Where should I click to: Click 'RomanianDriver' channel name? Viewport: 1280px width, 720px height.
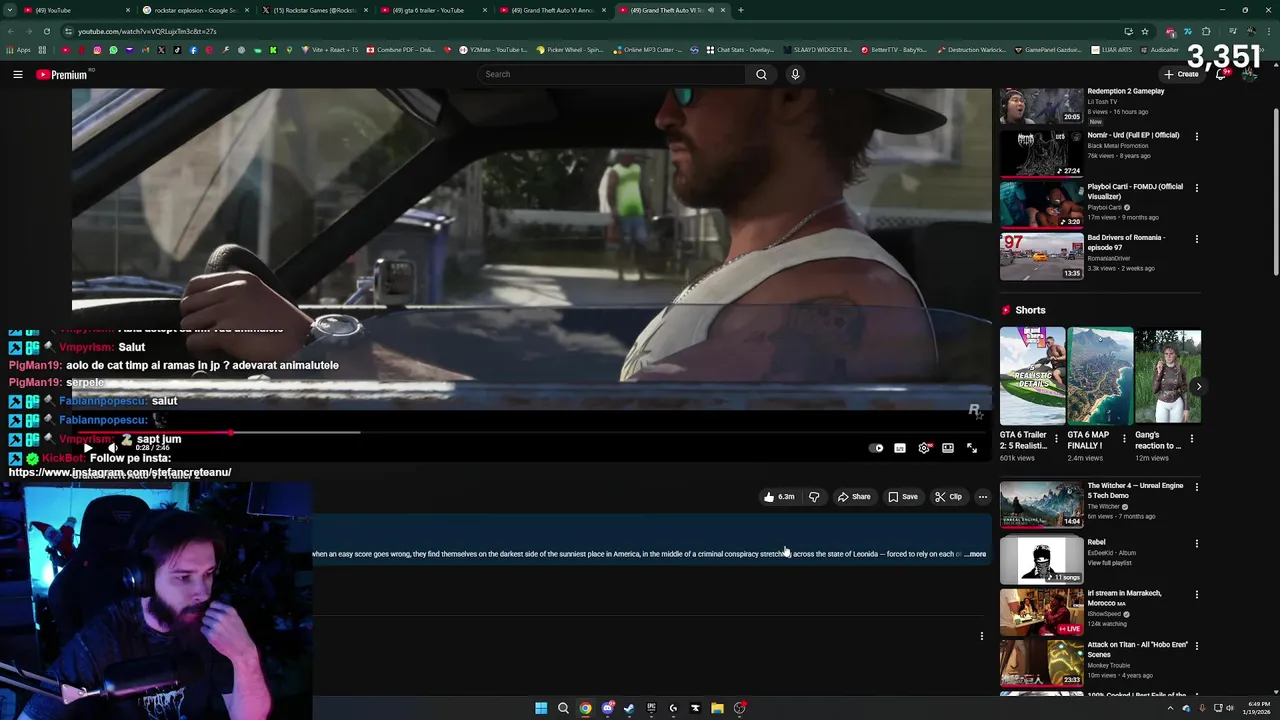[x=1111, y=258]
